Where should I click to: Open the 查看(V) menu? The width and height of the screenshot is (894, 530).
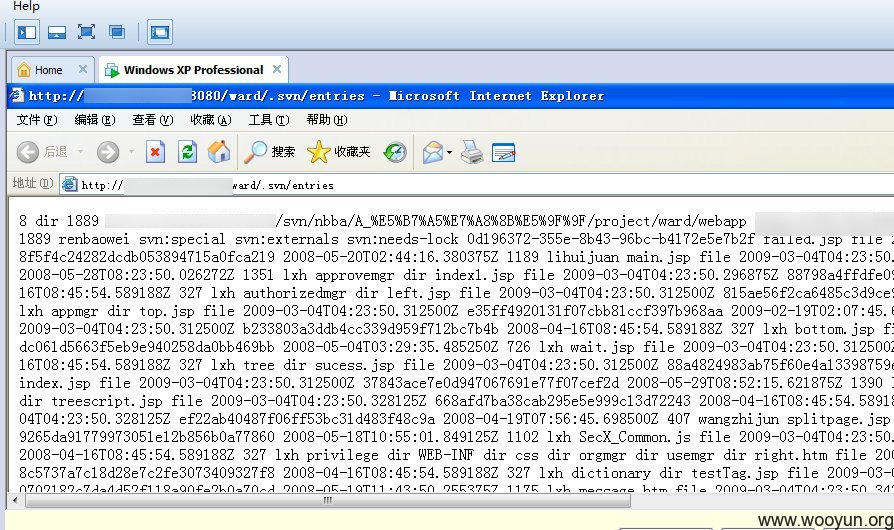(x=152, y=120)
